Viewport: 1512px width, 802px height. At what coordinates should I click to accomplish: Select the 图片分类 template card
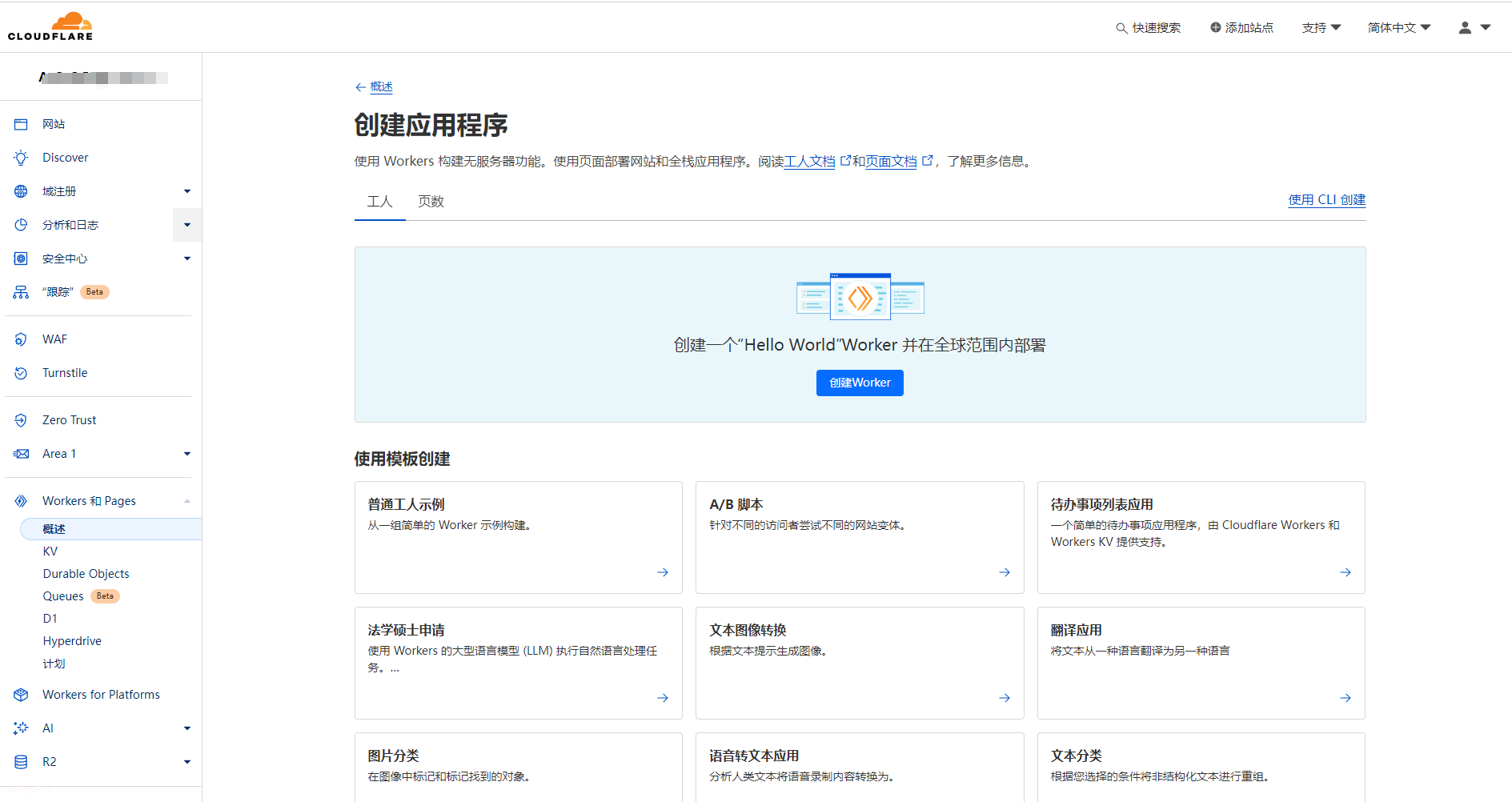click(519, 767)
